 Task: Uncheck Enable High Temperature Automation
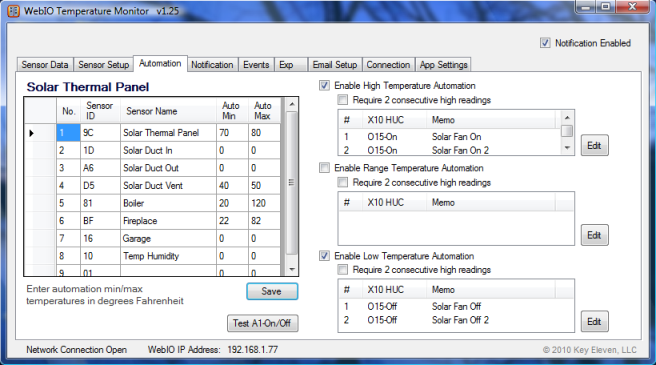(324, 85)
